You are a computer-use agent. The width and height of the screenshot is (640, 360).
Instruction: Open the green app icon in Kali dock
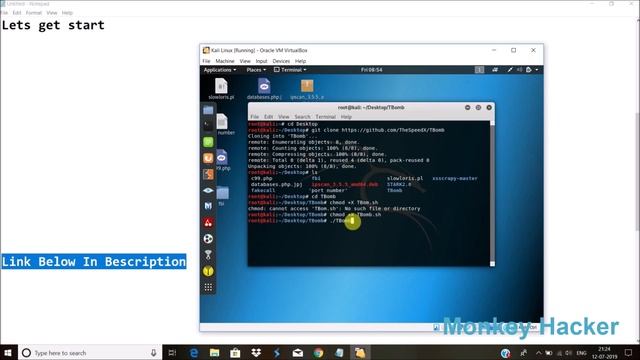click(208, 142)
